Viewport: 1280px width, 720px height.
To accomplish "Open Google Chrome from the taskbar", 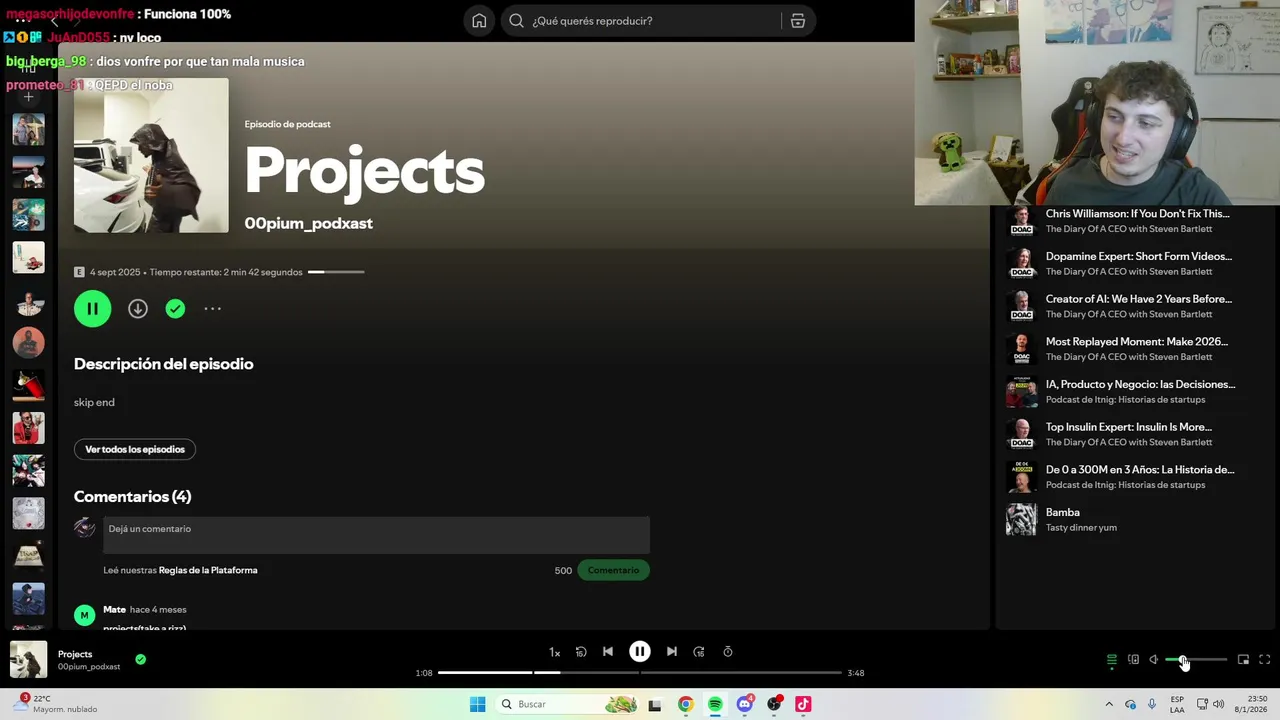I will pos(685,704).
